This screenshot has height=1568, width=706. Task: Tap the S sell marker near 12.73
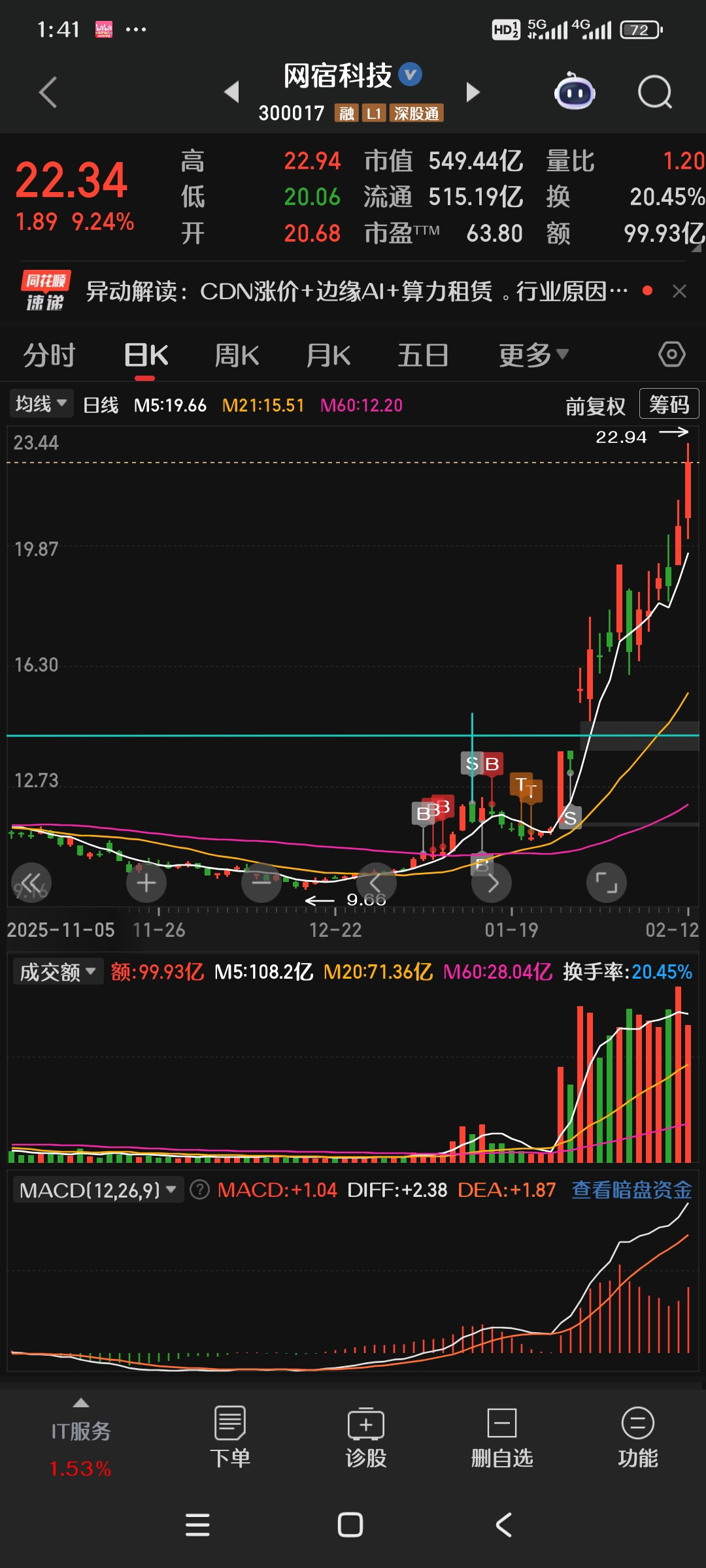point(570,817)
